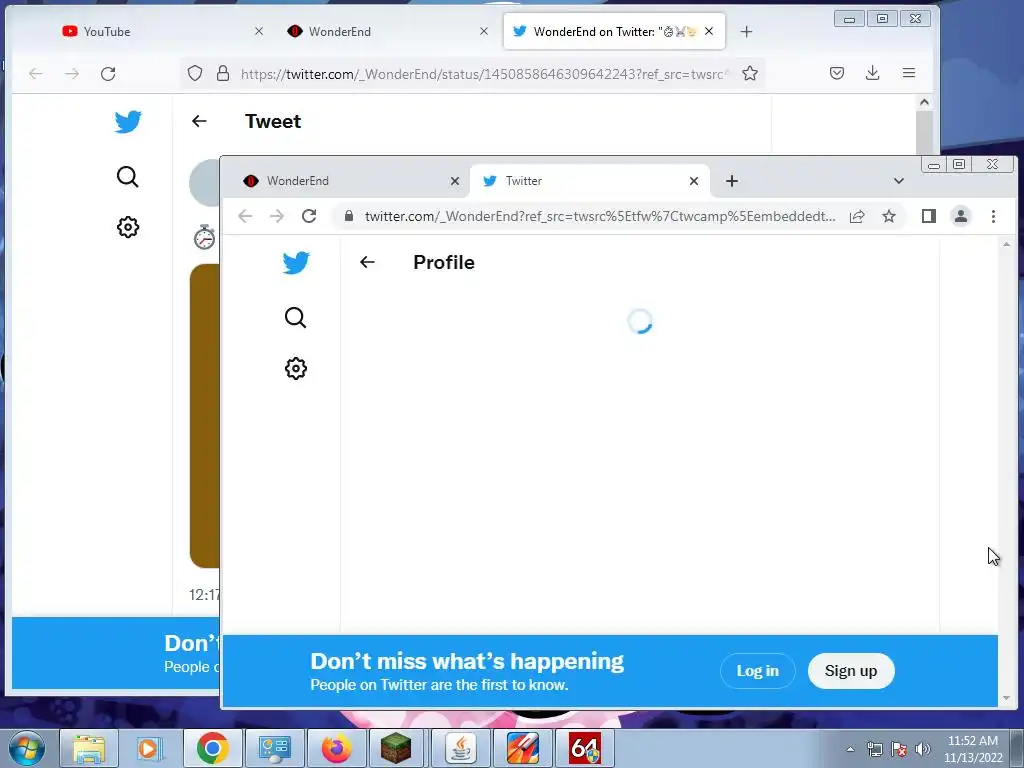This screenshot has height=768, width=1024.
Task: Click Chrome back navigation arrow
Action: click(x=245, y=216)
